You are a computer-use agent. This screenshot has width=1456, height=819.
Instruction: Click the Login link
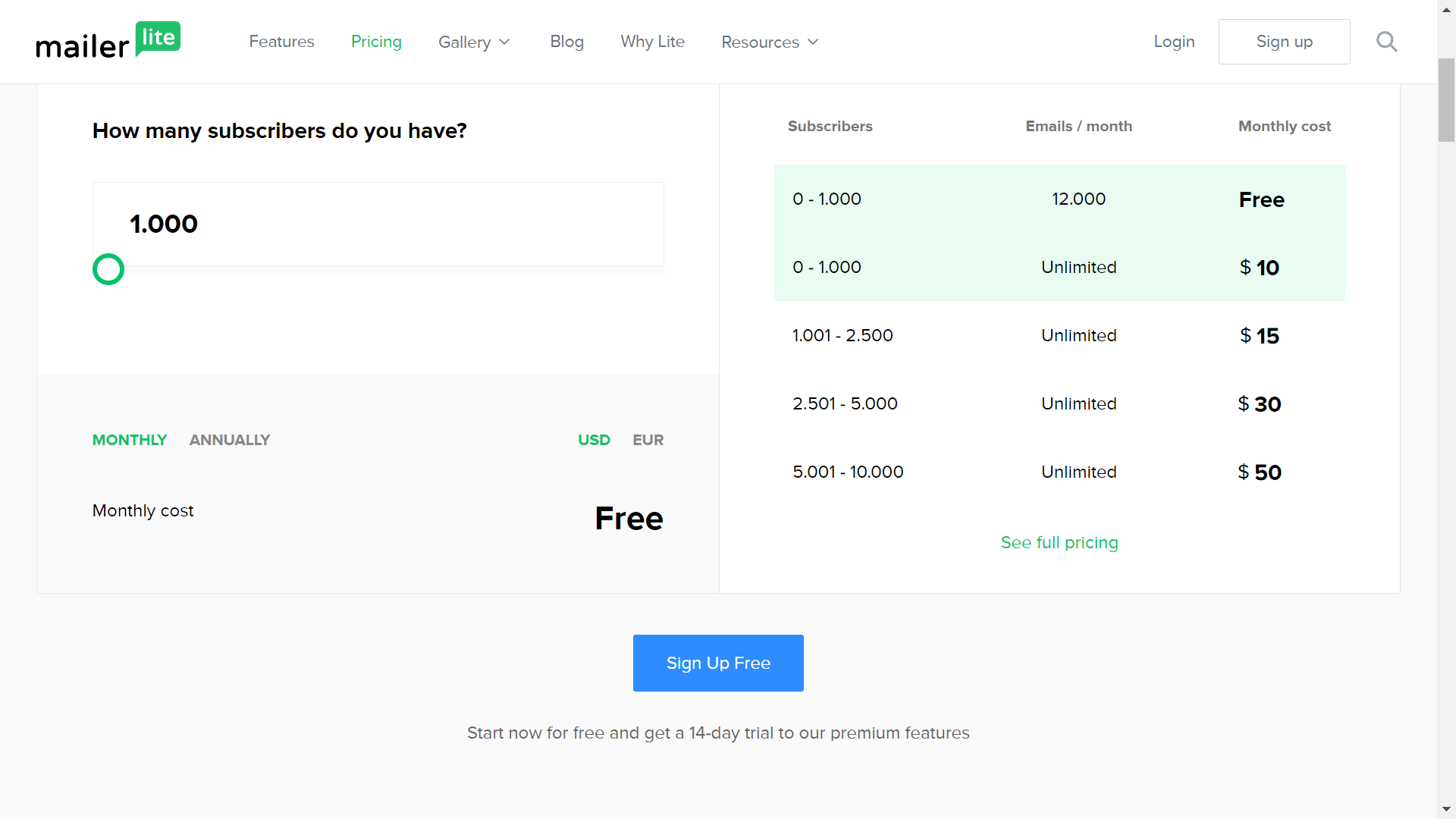1174,42
